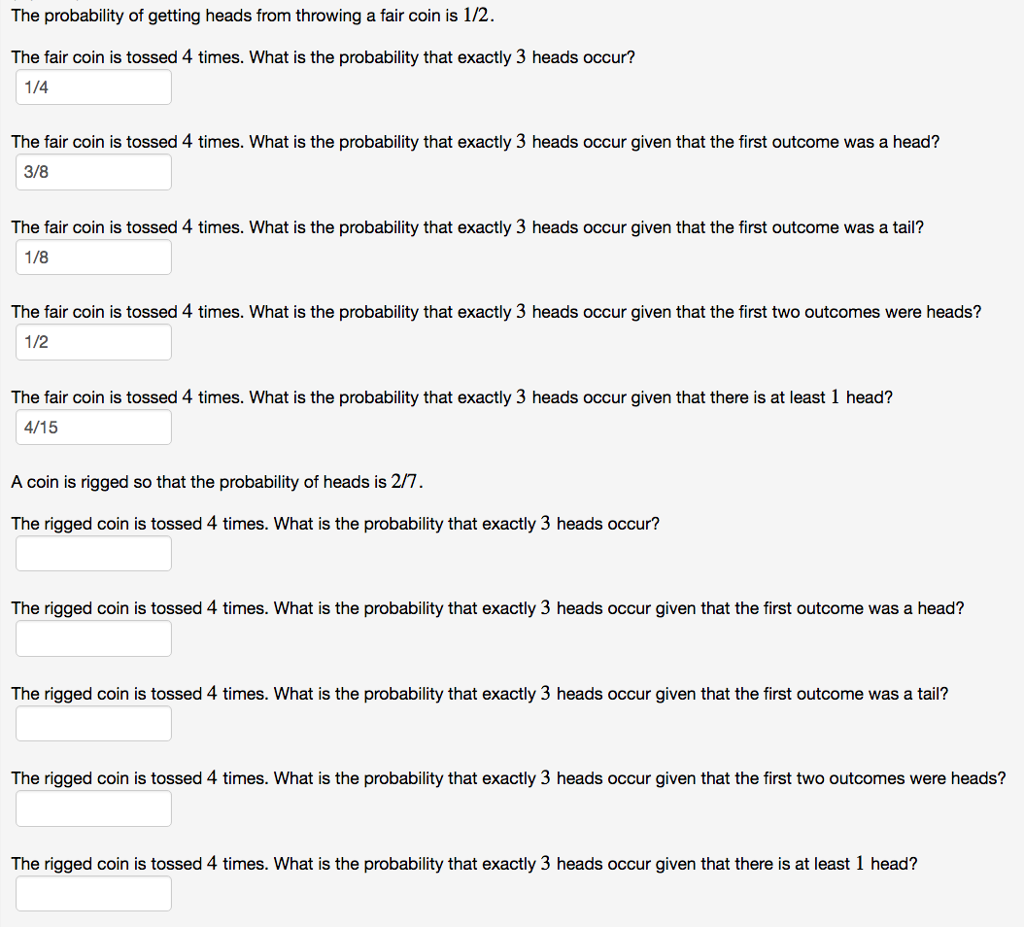Focus the answer box containing 1/2
This screenshot has width=1024, height=927.
[93, 342]
